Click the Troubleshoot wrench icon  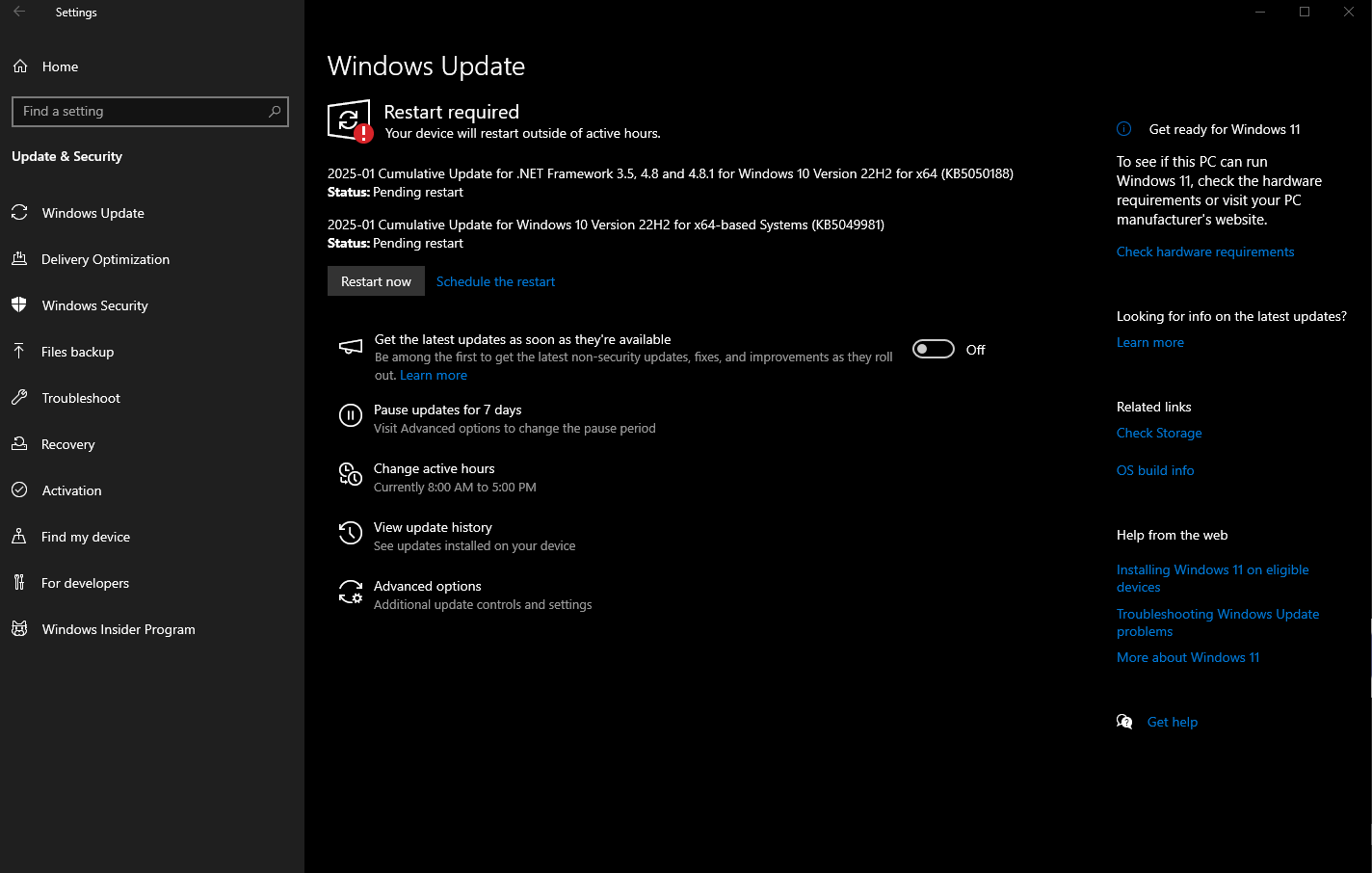(19, 398)
